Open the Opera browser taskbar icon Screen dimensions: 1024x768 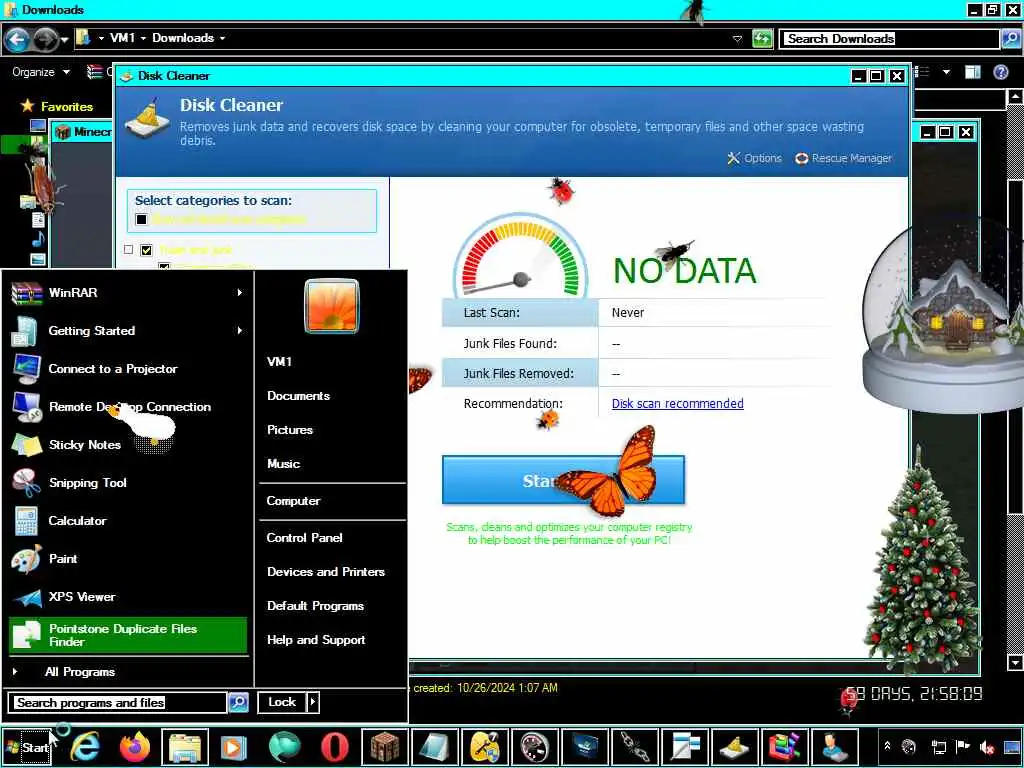click(334, 746)
